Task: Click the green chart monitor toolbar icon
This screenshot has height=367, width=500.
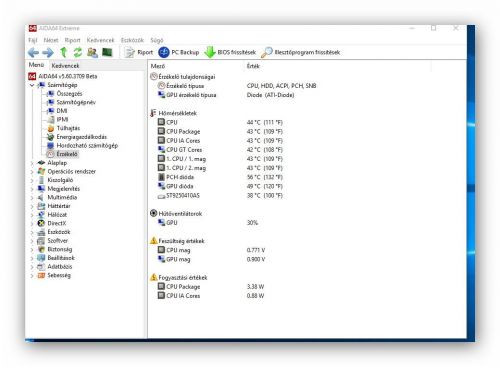Action: 107,52
